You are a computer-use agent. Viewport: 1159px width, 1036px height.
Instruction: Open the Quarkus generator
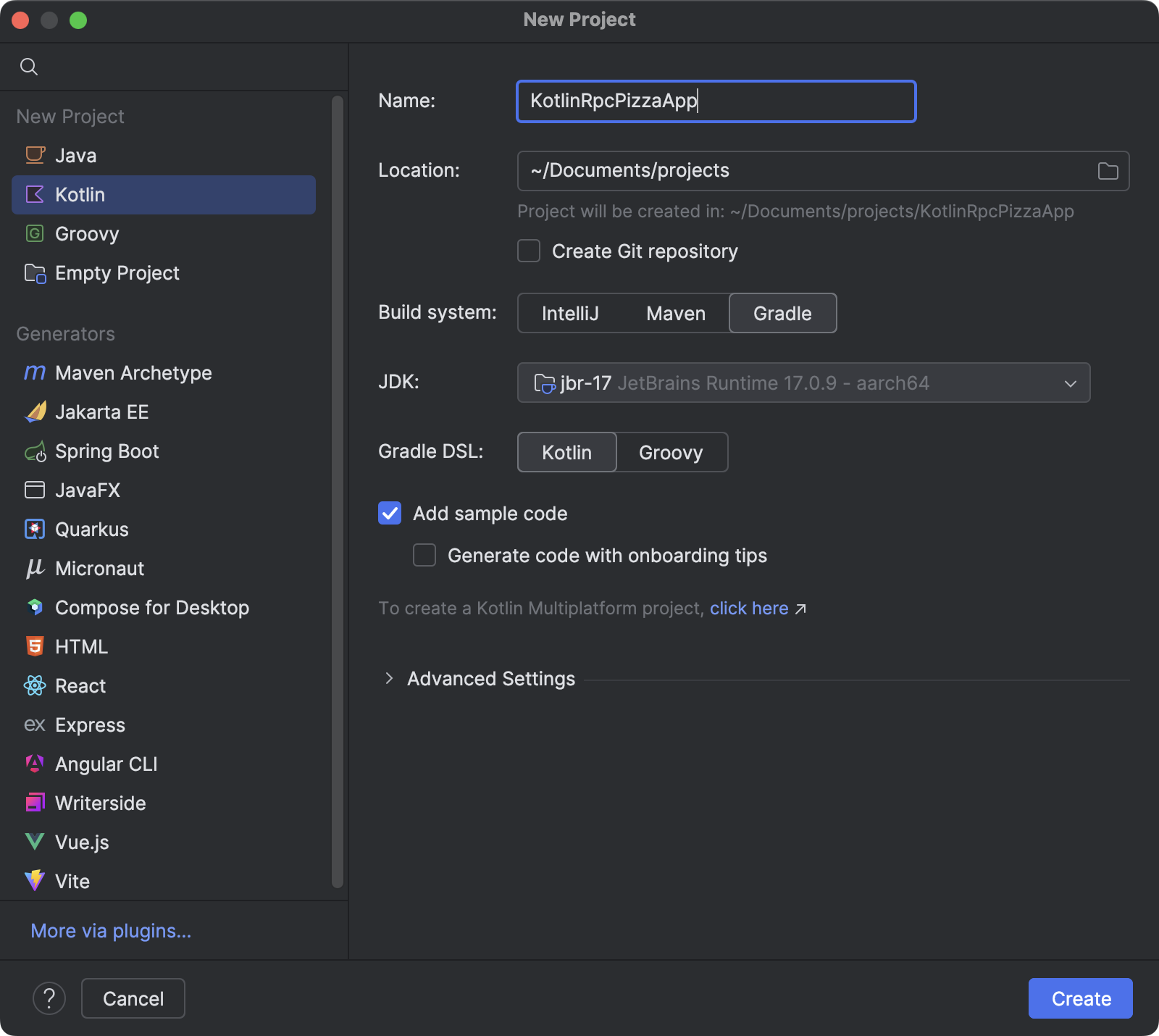[x=91, y=529]
